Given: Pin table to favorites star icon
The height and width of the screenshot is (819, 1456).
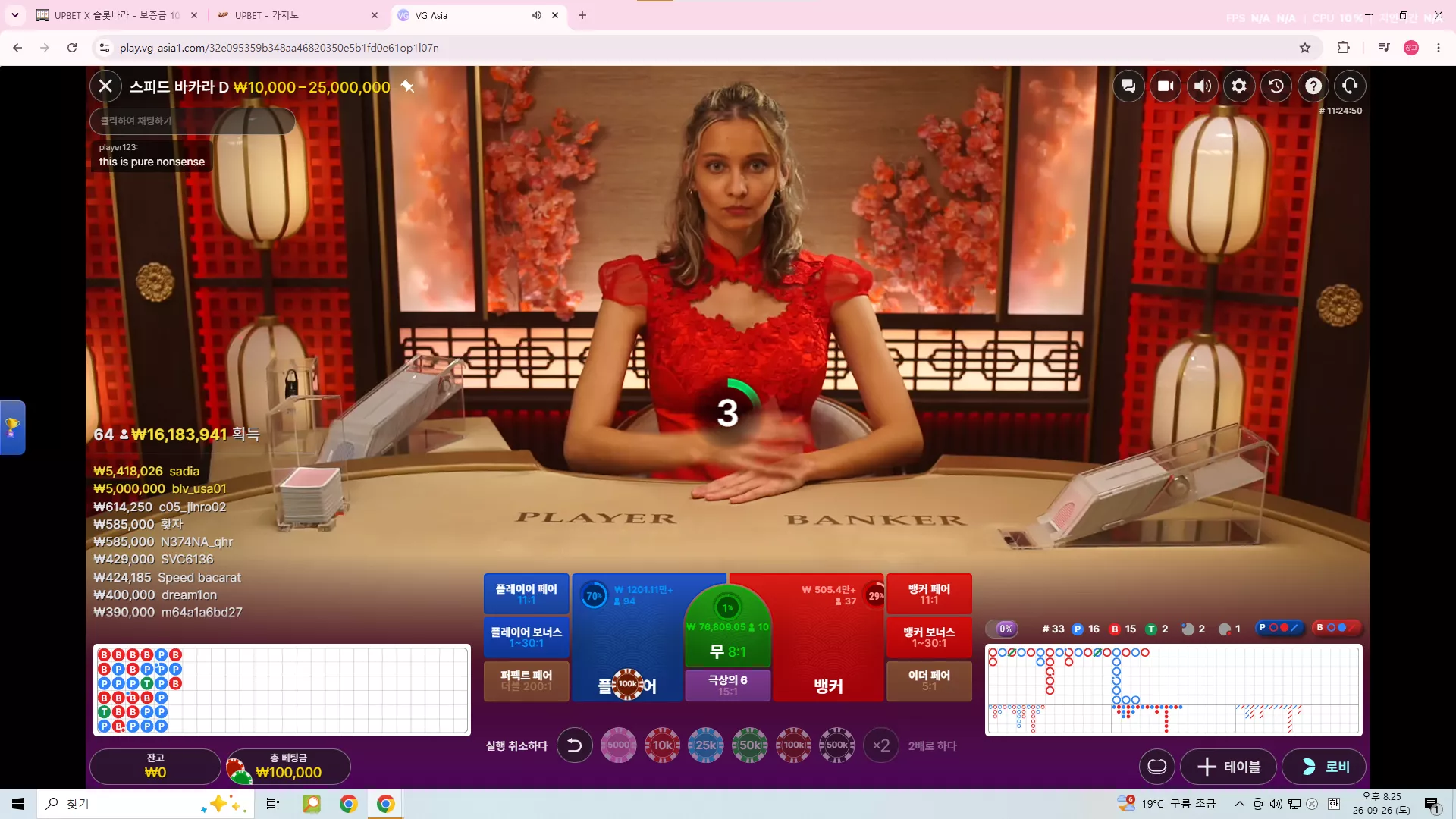Looking at the screenshot, I should tap(408, 86).
